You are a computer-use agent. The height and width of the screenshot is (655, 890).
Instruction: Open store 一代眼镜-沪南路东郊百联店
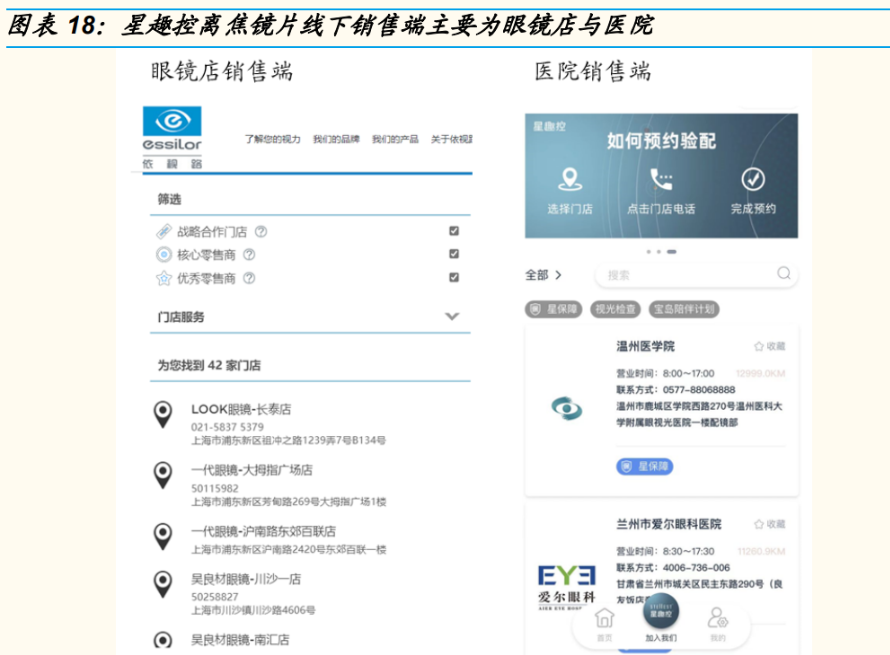point(263,531)
